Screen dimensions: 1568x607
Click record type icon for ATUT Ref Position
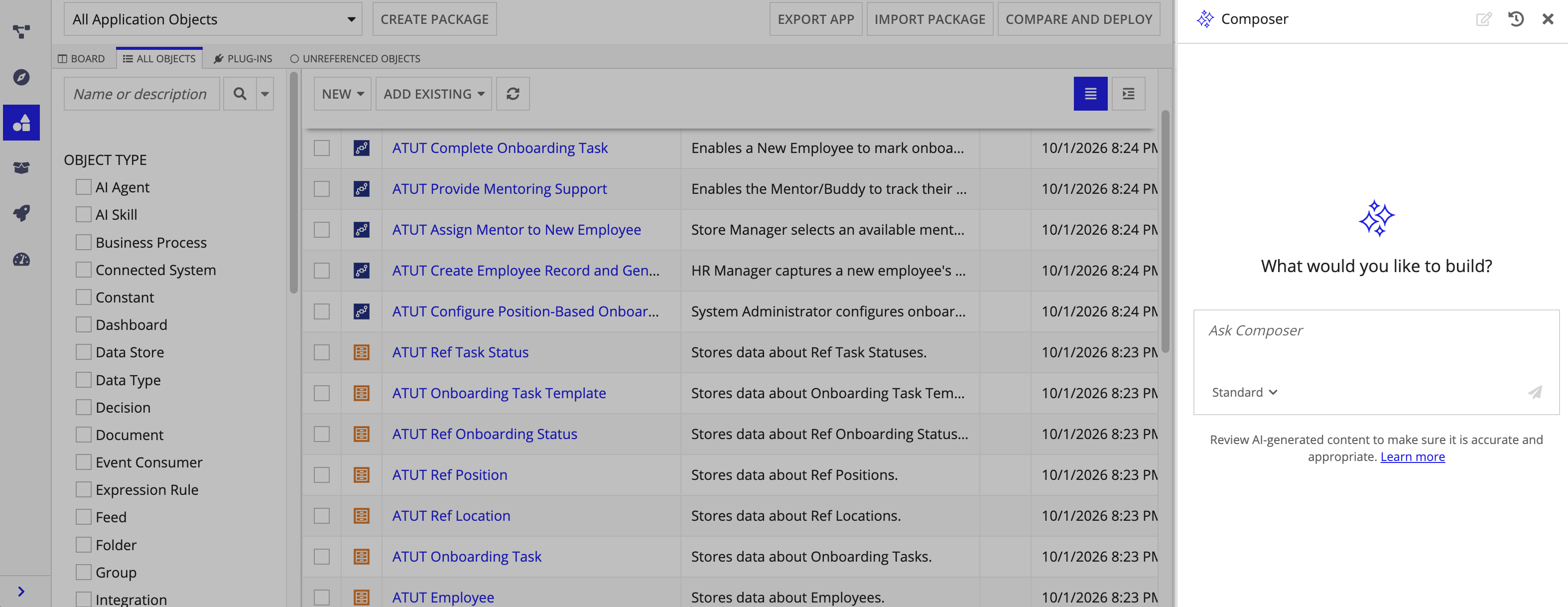362,474
